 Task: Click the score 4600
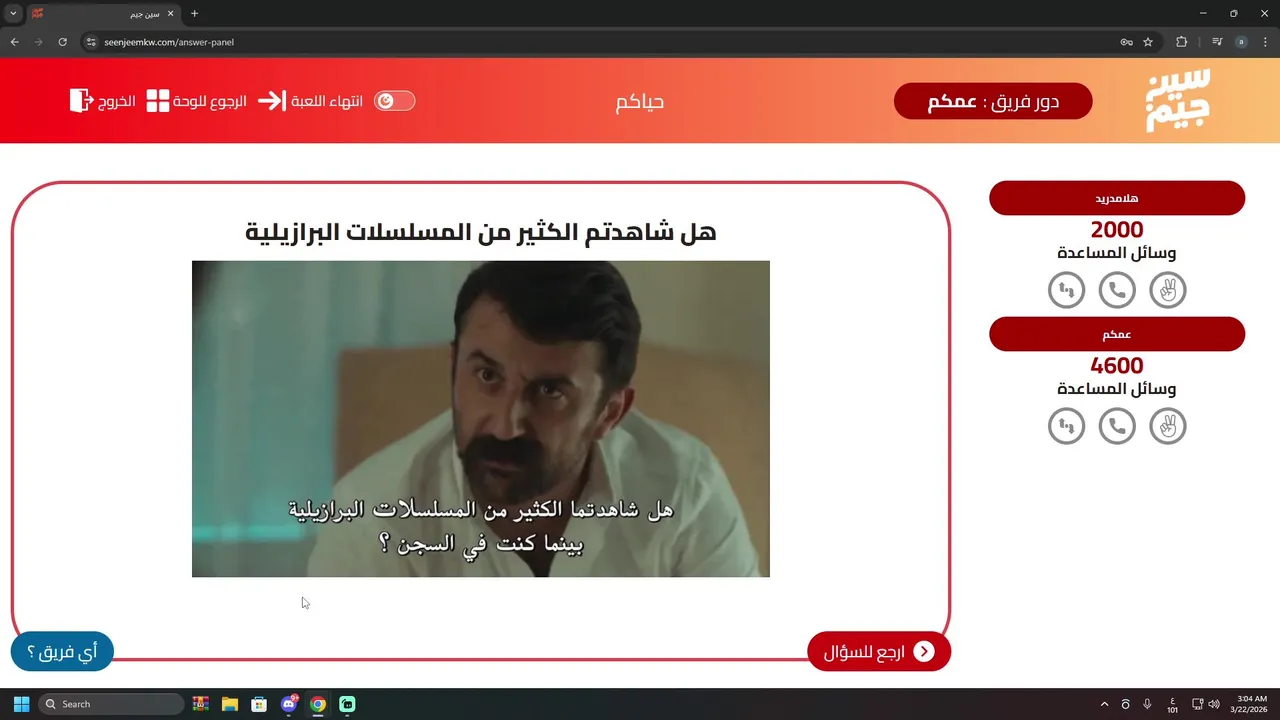click(x=1117, y=366)
